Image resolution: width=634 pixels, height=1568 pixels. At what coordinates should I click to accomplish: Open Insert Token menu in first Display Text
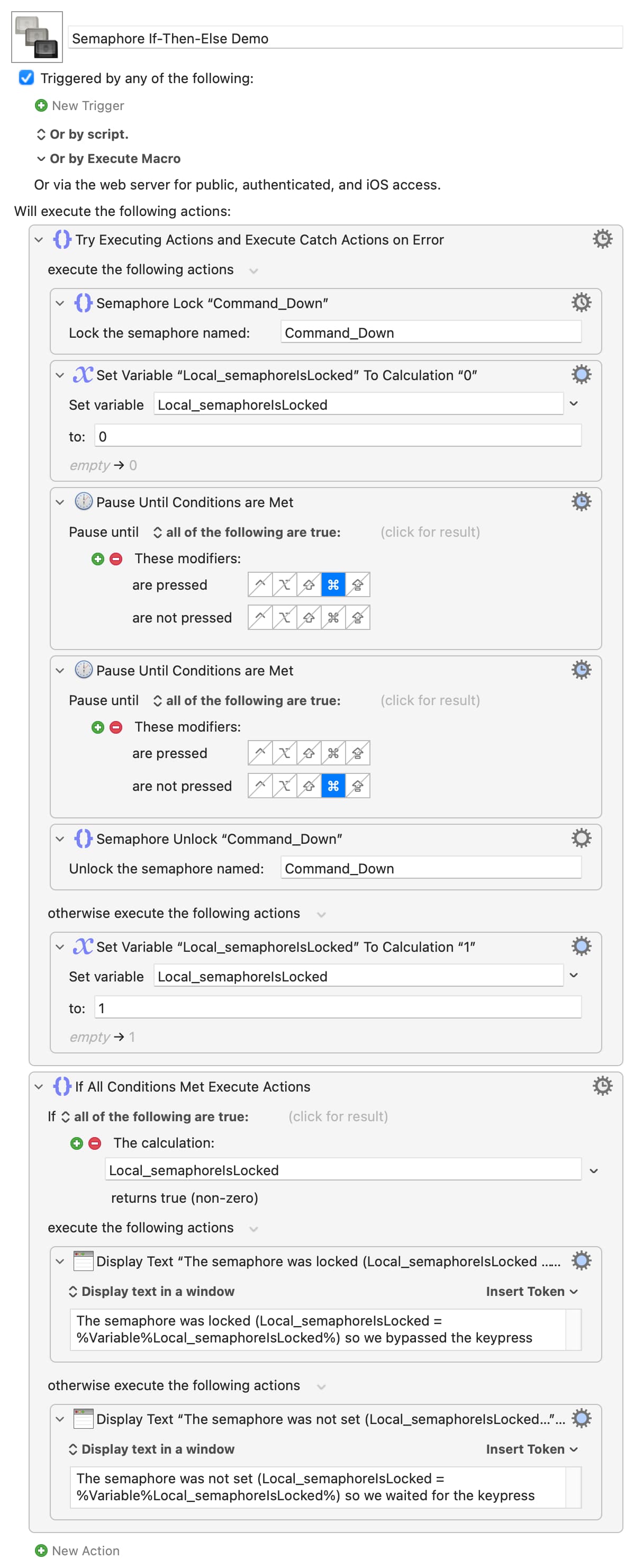tap(531, 1291)
